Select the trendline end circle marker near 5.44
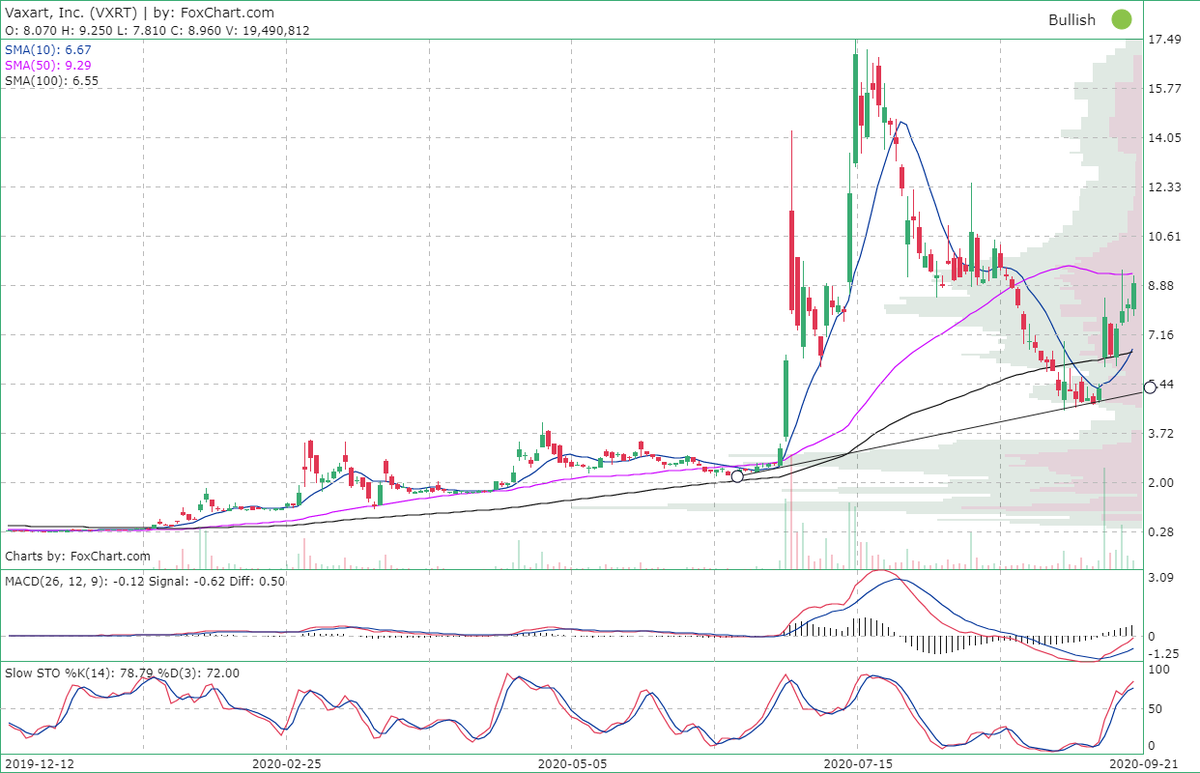The height and width of the screenshot is (773, 1200). [x=1149, y=386]
